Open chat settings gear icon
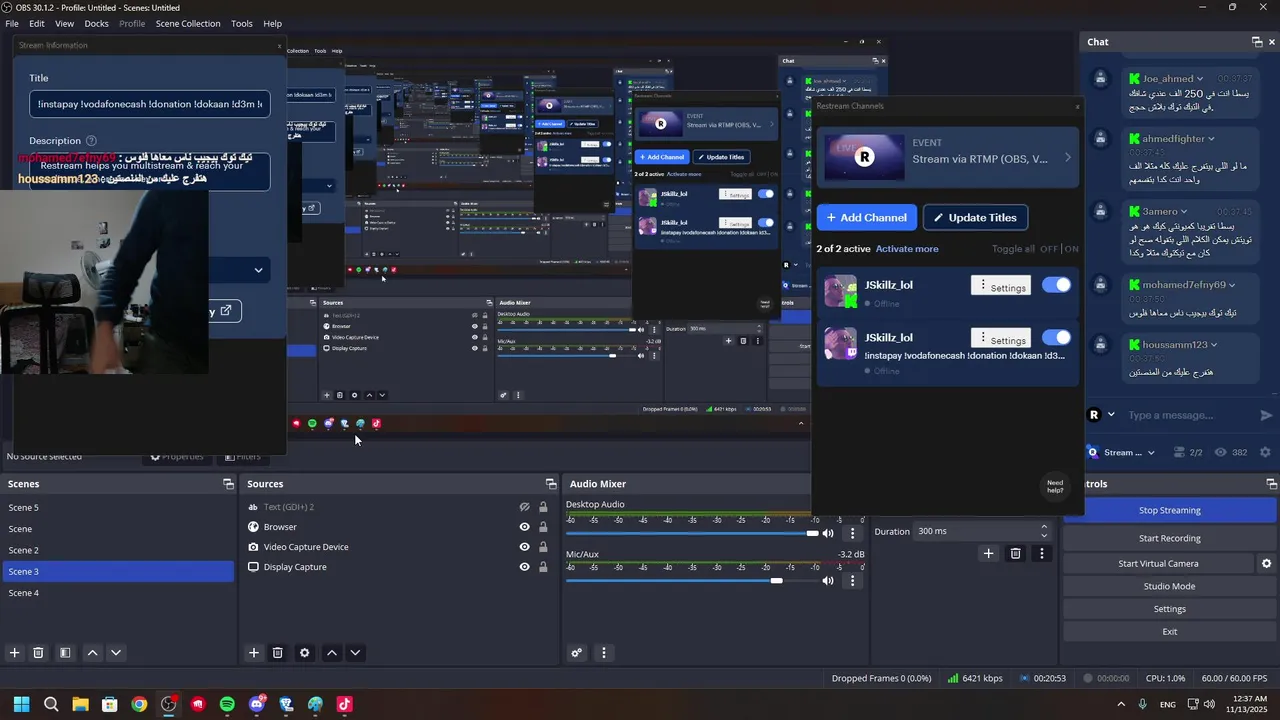 click(1266, 452)
